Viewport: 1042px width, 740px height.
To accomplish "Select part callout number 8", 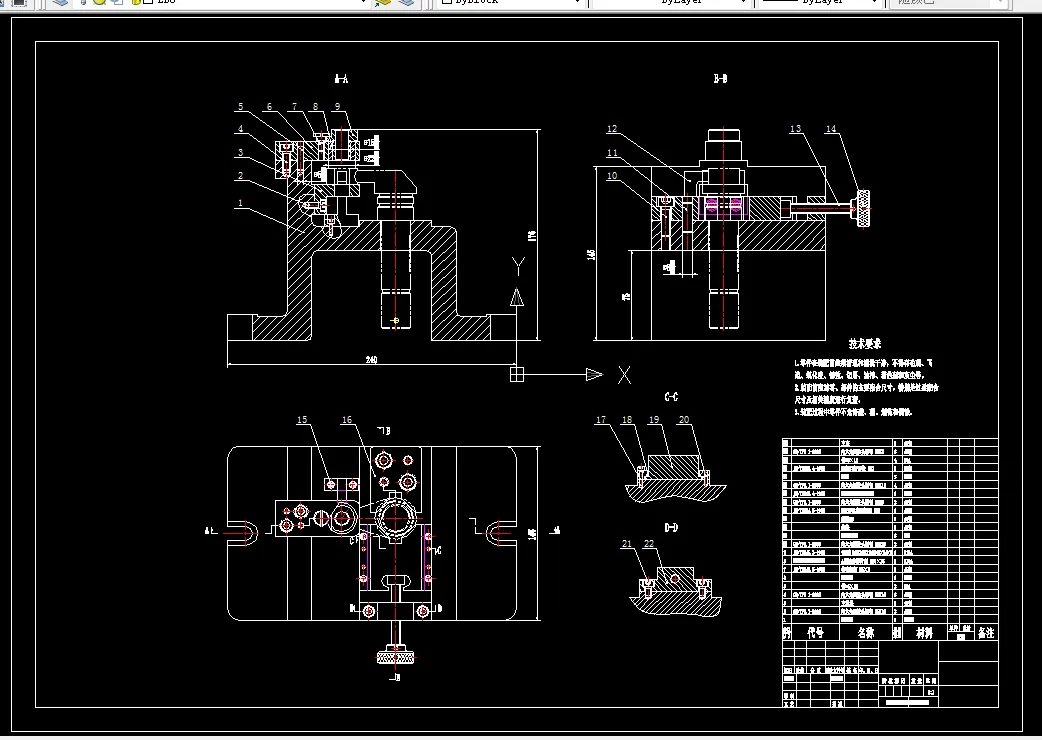I will [x=316, y=106].
